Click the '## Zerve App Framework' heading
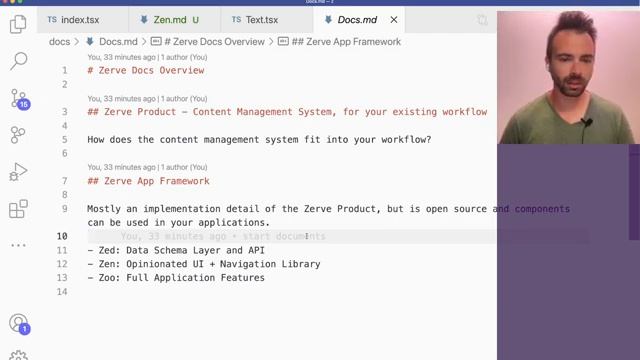The image size is (640, 360). click(149, 181)
